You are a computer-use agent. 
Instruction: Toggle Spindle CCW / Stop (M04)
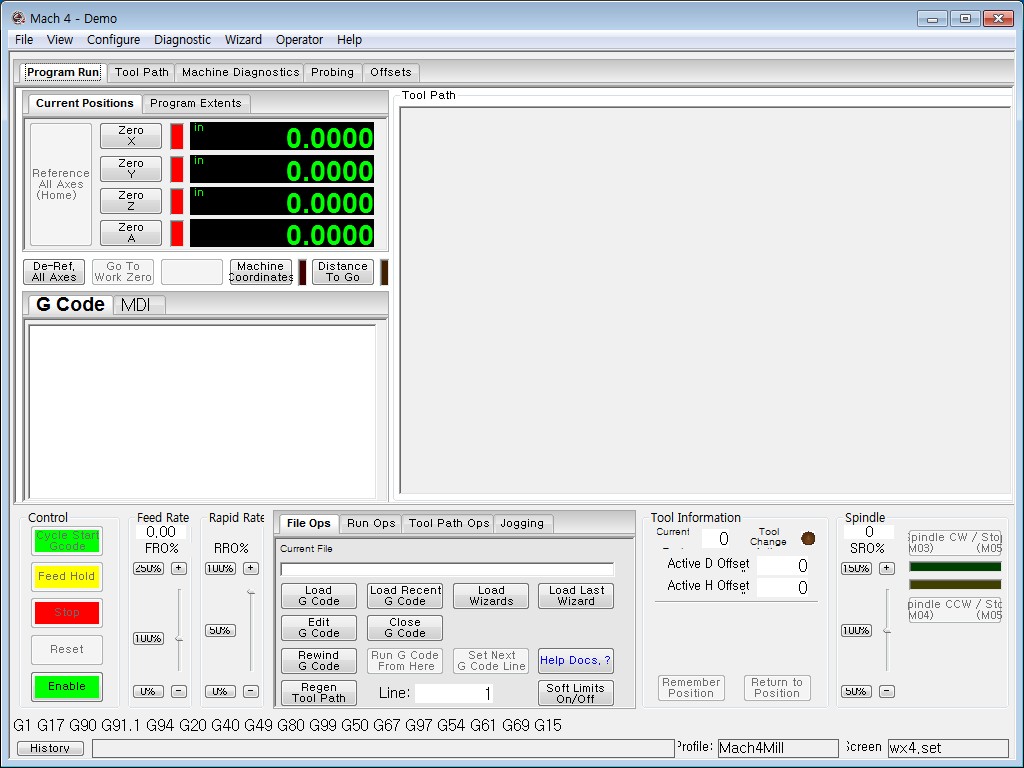pyautogui.click(x=955, y=609)
